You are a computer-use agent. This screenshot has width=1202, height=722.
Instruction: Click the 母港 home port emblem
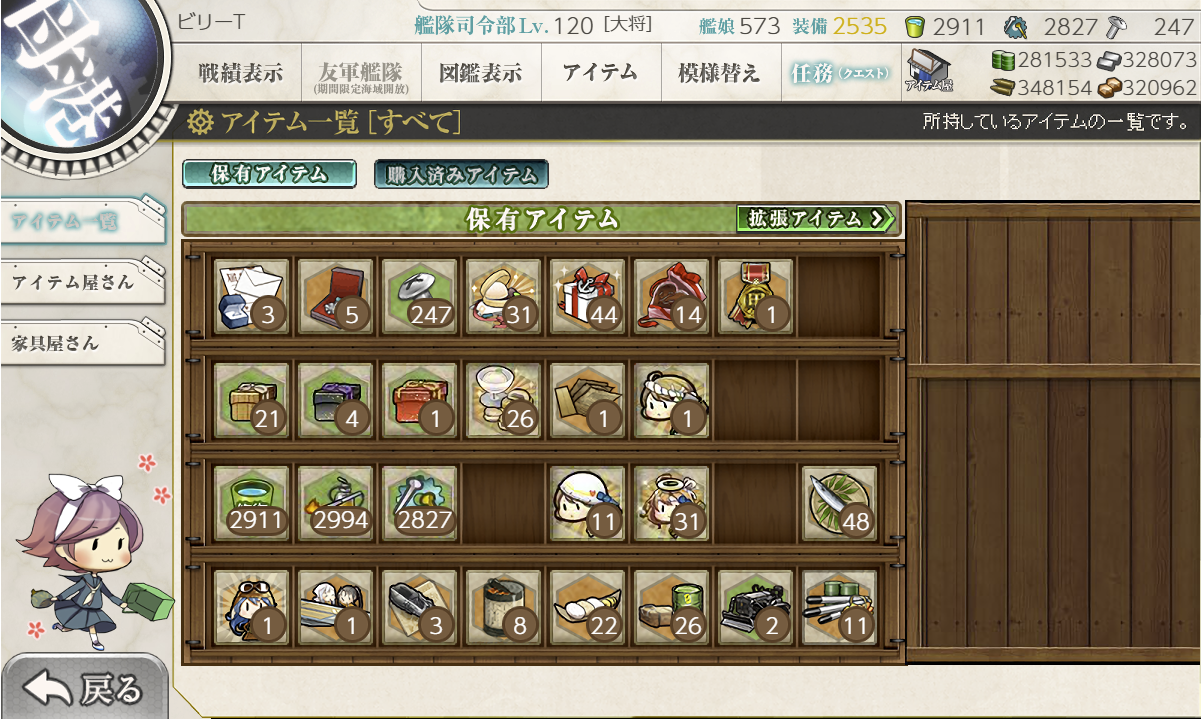(x=78, y=68)
